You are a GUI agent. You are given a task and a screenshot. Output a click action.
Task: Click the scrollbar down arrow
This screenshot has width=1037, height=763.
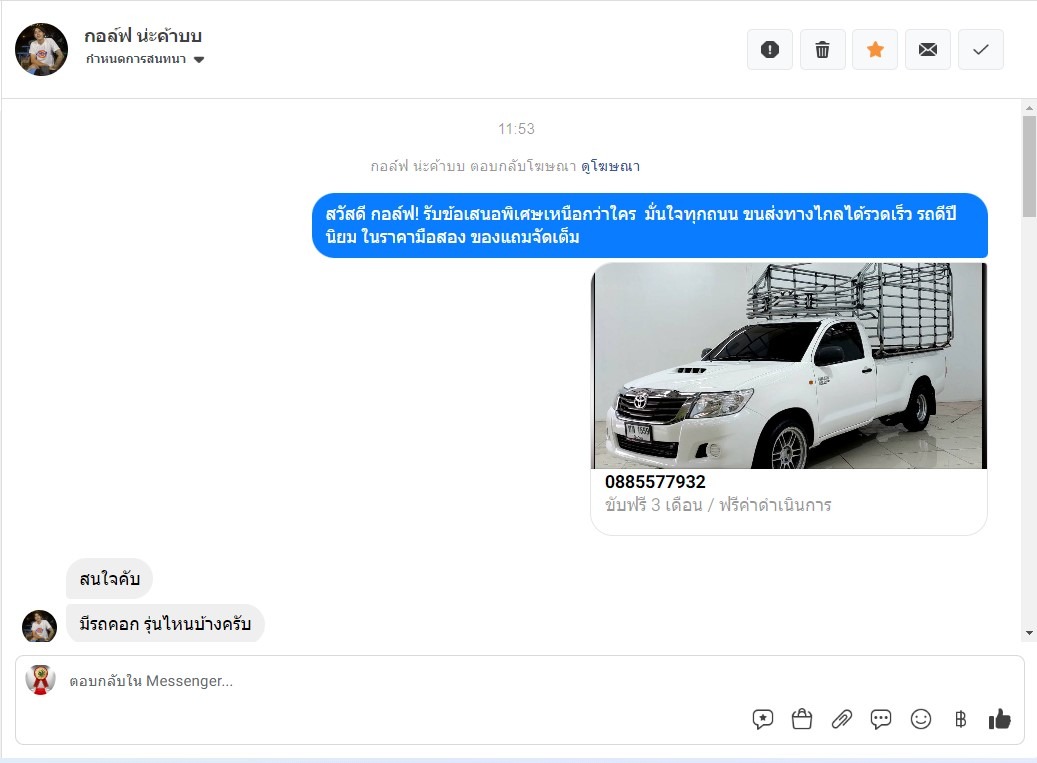[x=1029, y=633]
